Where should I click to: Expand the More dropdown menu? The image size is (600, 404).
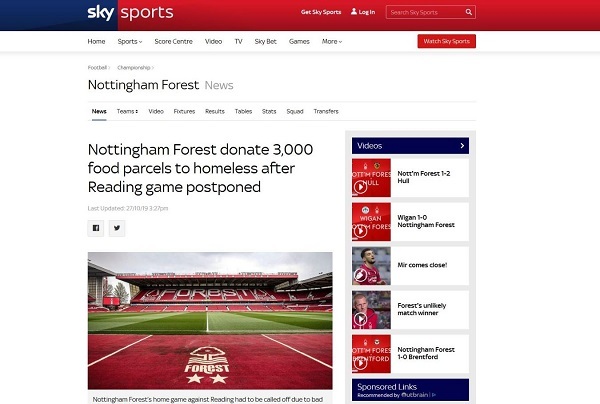(x=332, y=41)
